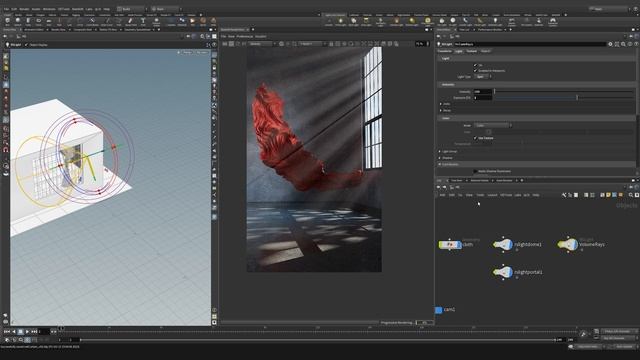Toggle Enabled in Viewport checkbox

pyautogui.click(x=476, y=71)
